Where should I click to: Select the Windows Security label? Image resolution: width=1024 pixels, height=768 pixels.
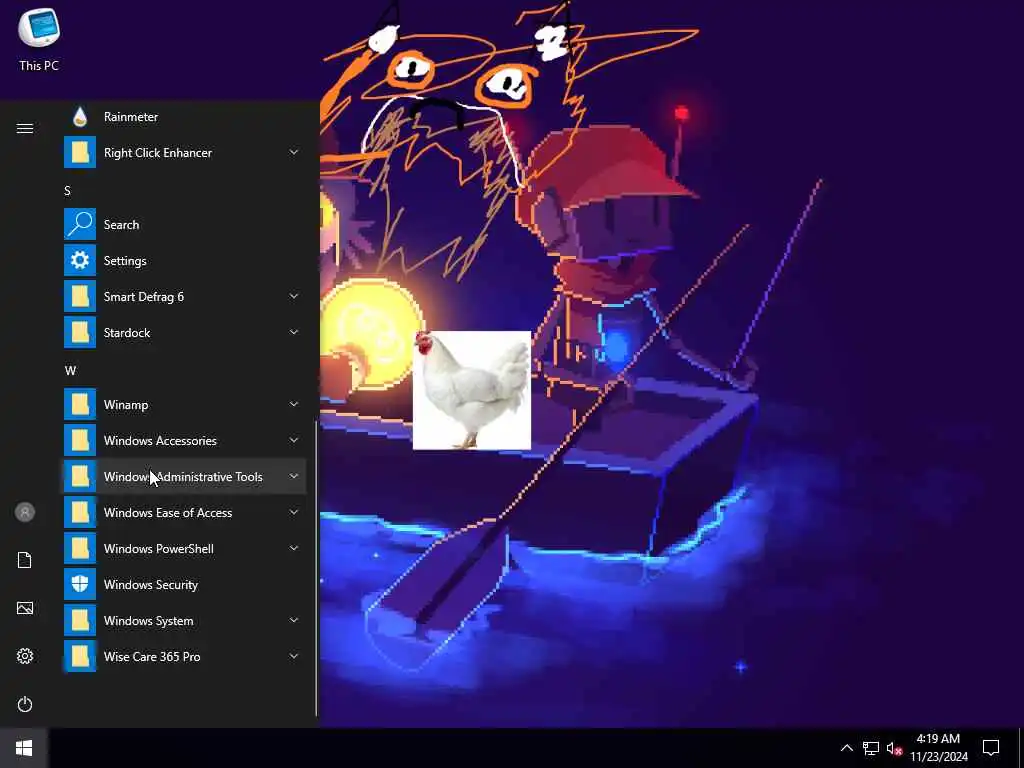coord(151,584)
